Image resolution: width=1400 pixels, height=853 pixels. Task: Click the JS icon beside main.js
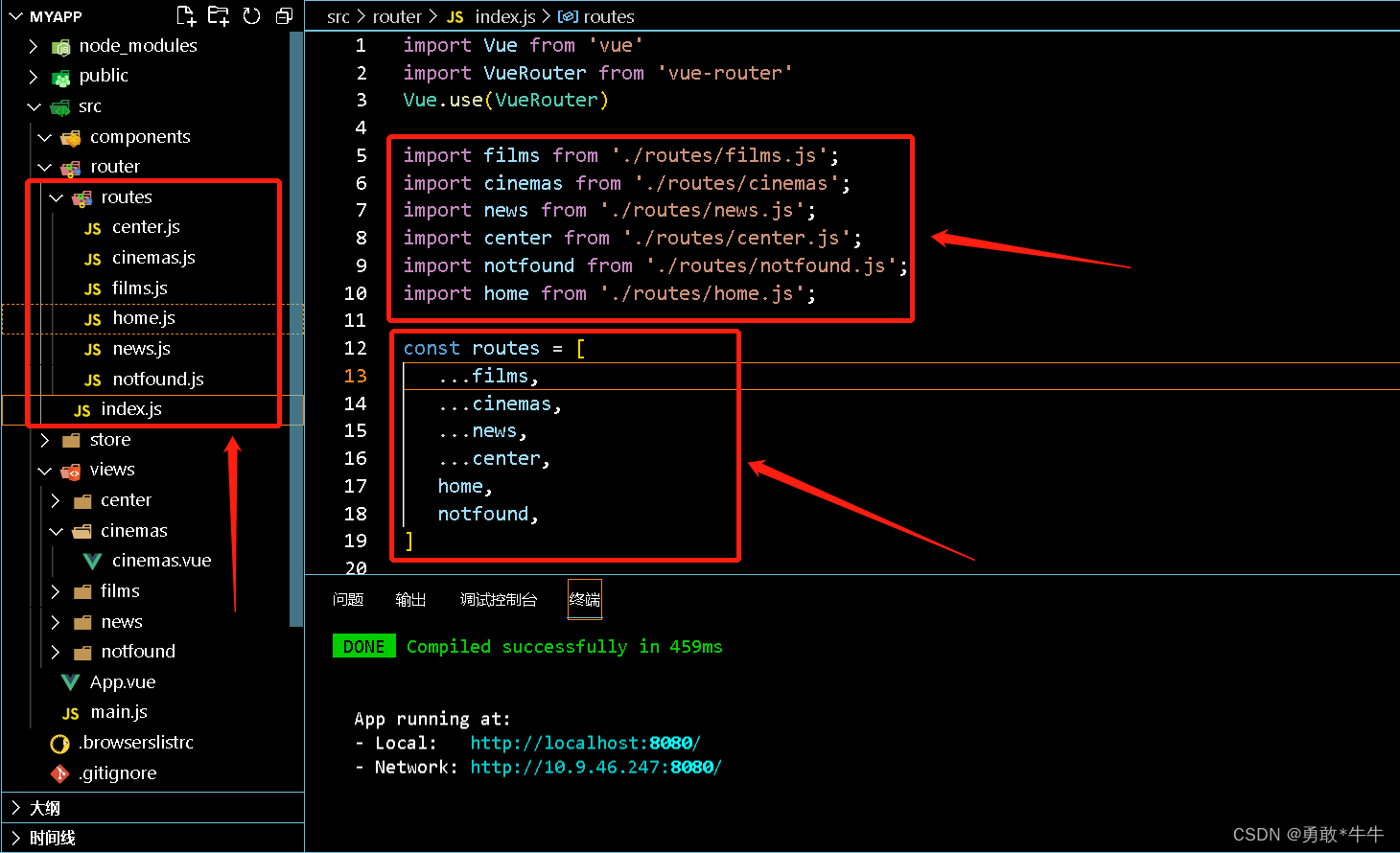tap(71, 713)
